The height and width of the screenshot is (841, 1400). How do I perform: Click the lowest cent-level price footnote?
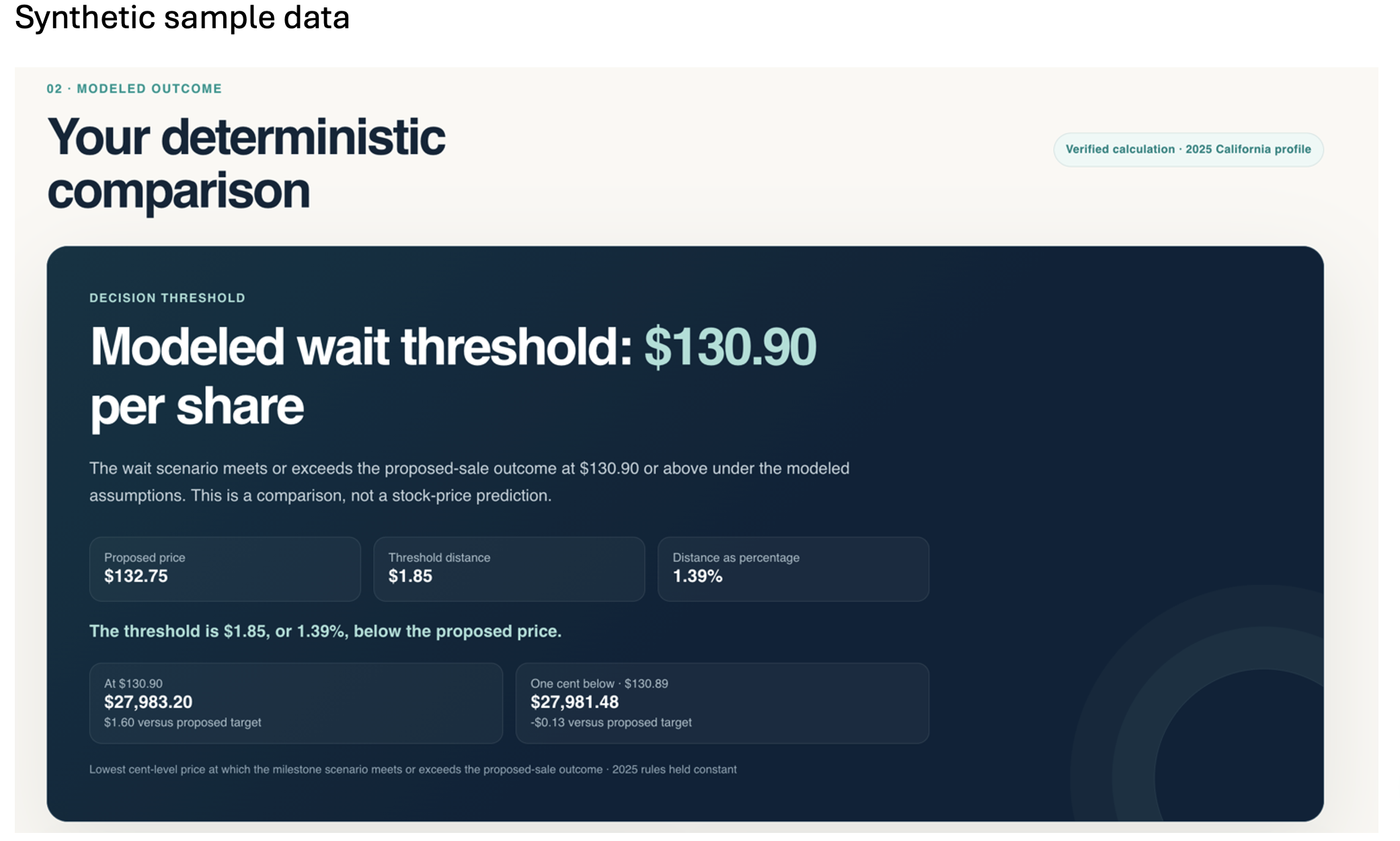coord(413,770)
